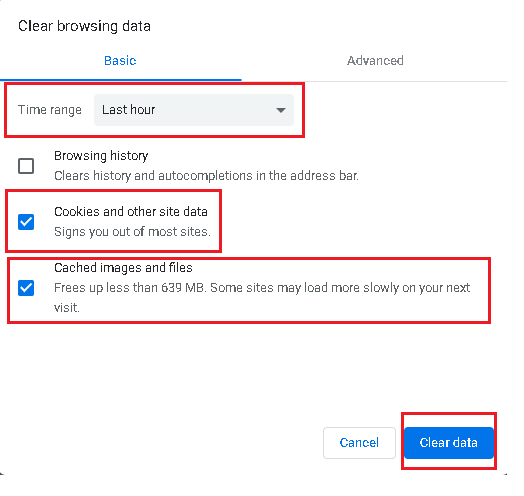Click the Time range label
Screen dimensions: 524x496
click(50, 110)
